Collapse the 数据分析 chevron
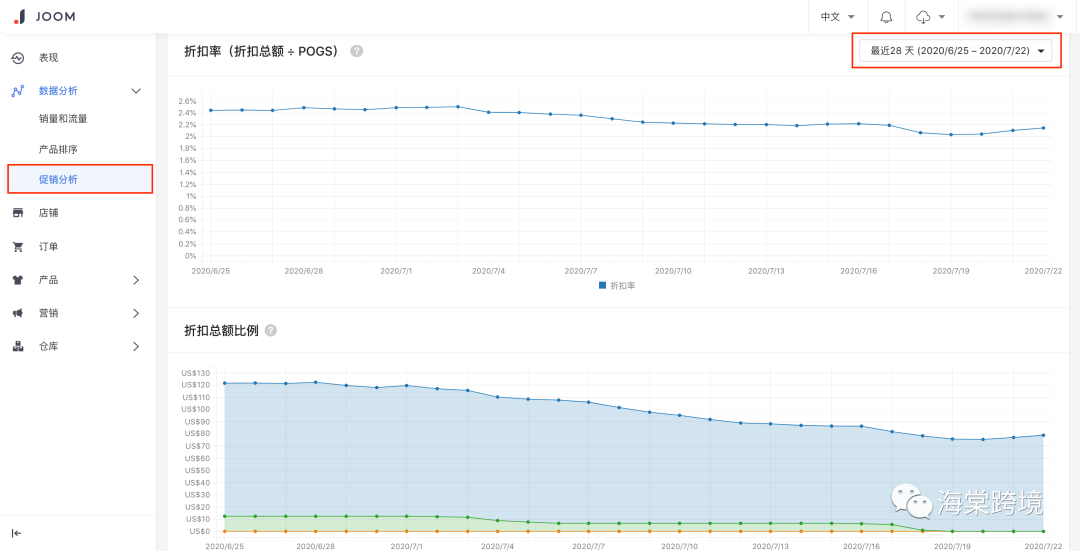Viewport: 1080px width, 551px height. [x=136, y=91]
